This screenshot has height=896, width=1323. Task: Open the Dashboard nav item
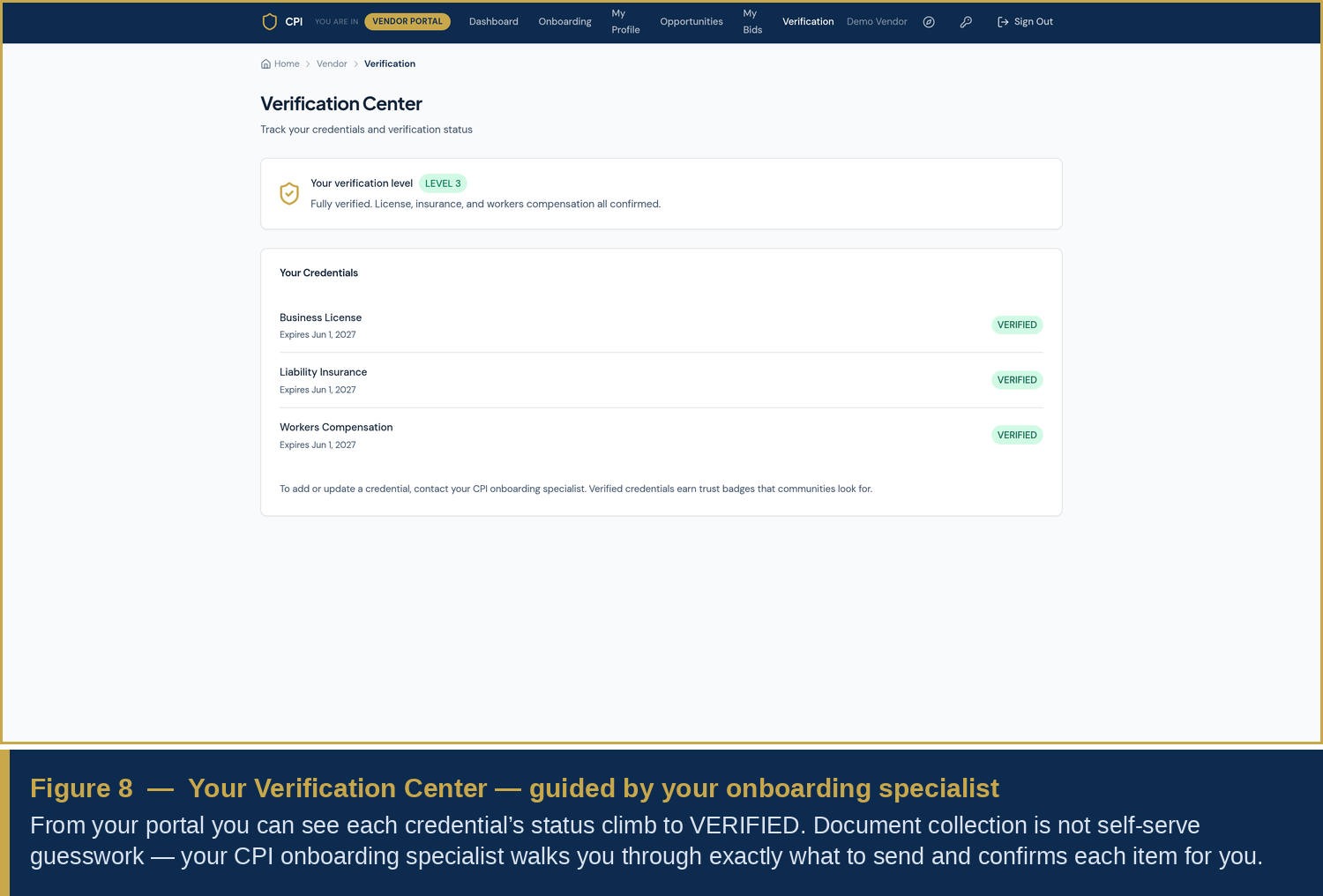click(494, 22)
